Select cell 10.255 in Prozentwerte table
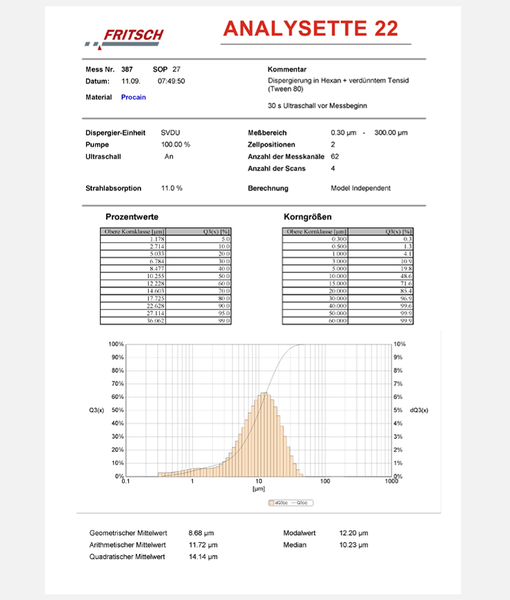The height and width of the screenshot is (600, 510). (x=133, y=276)
